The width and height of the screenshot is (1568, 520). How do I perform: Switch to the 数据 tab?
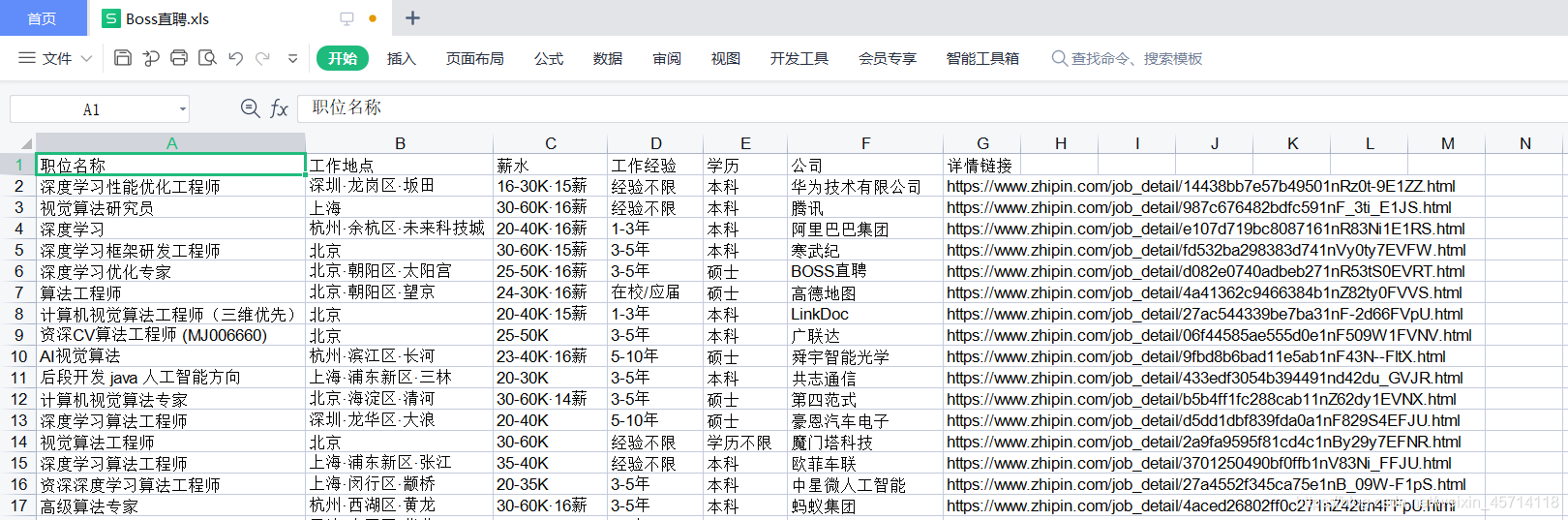tap(608, 58)
